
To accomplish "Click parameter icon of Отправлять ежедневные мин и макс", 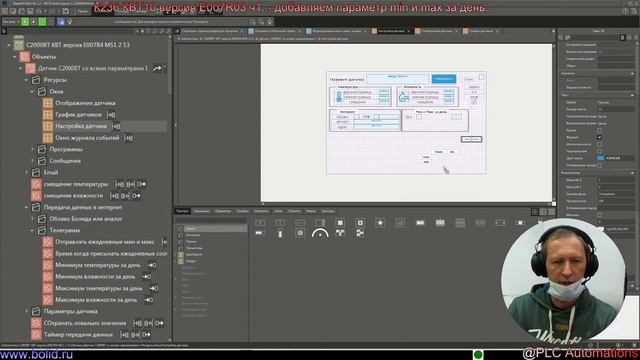I will point(48,242).
